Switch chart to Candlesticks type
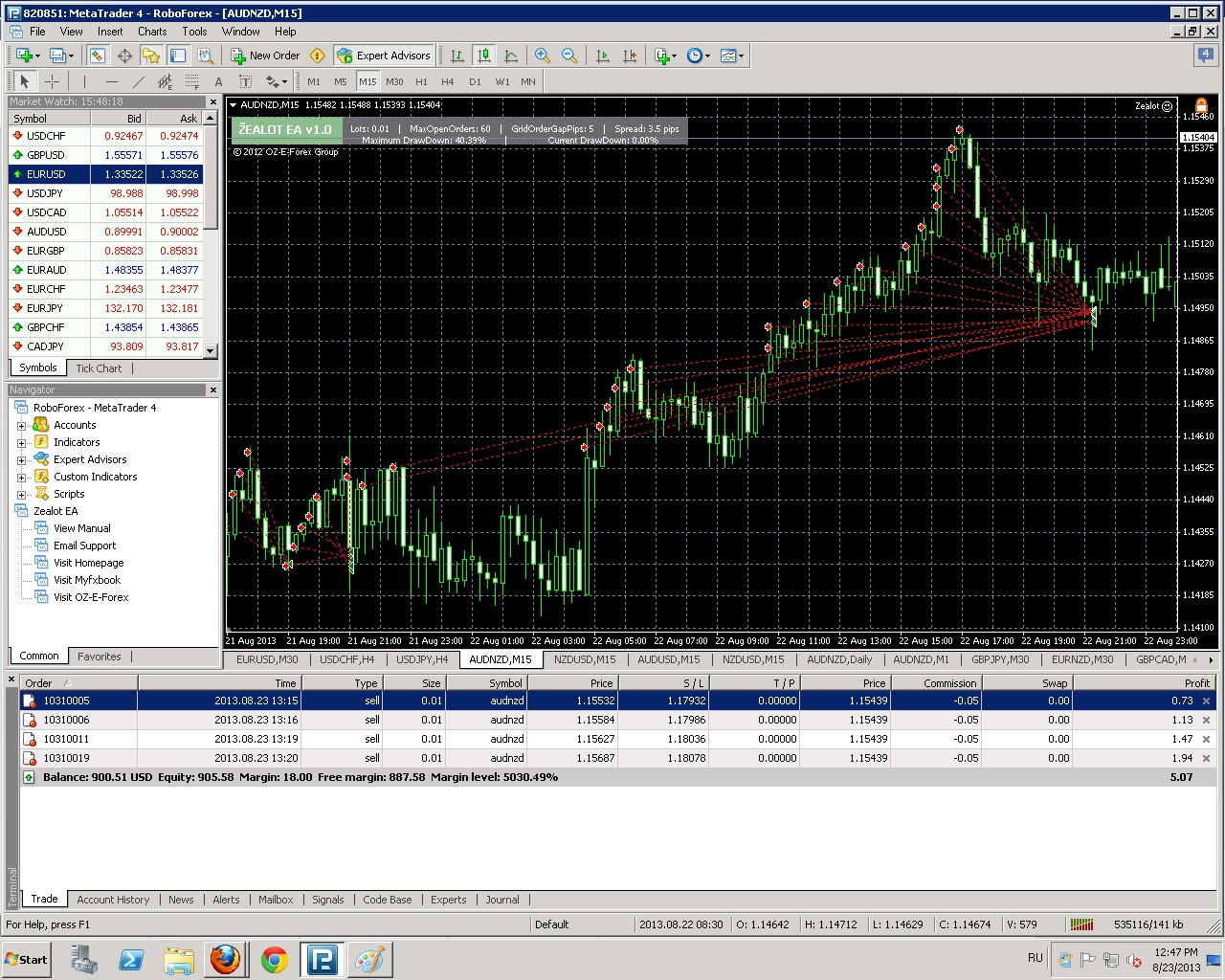 click(x=484, y=56)
